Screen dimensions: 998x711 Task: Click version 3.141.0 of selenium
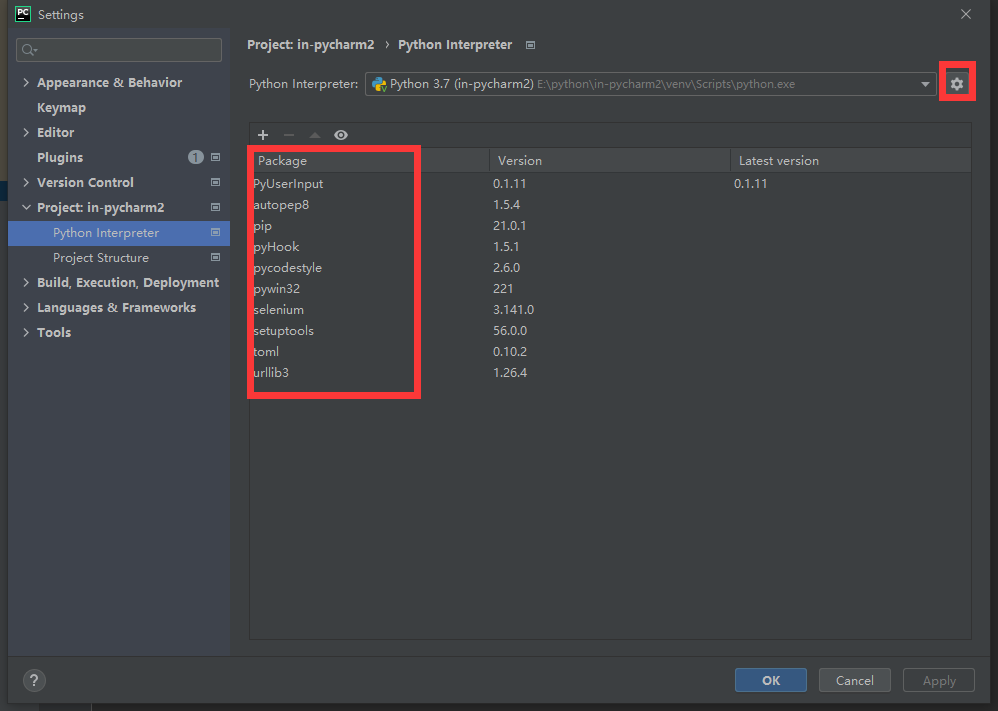pos(513,309)
